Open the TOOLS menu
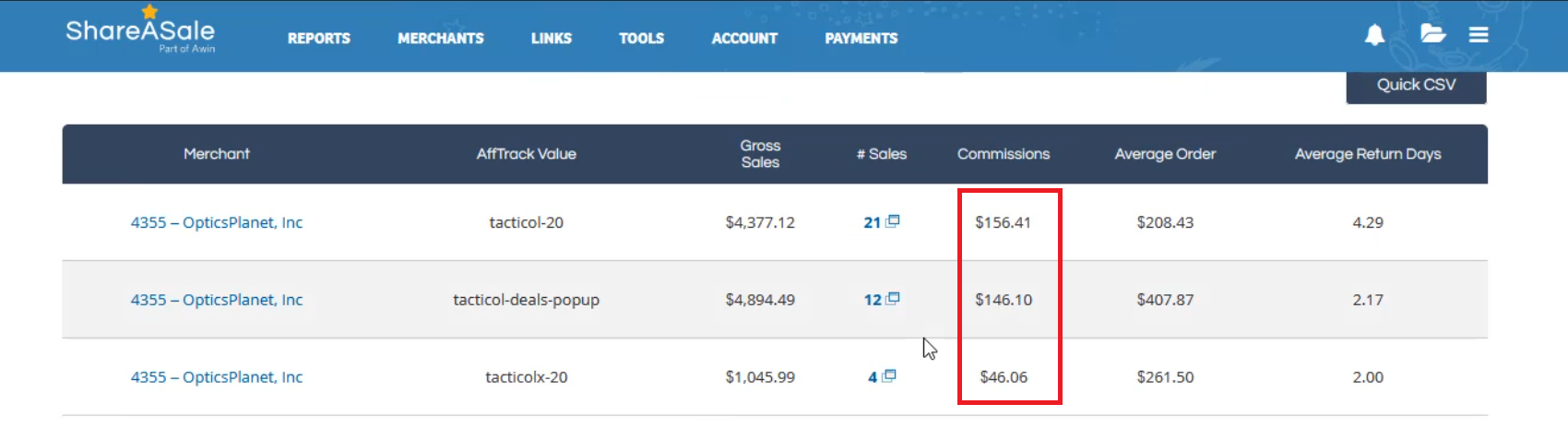1568x428 pixels. point(641,39)
